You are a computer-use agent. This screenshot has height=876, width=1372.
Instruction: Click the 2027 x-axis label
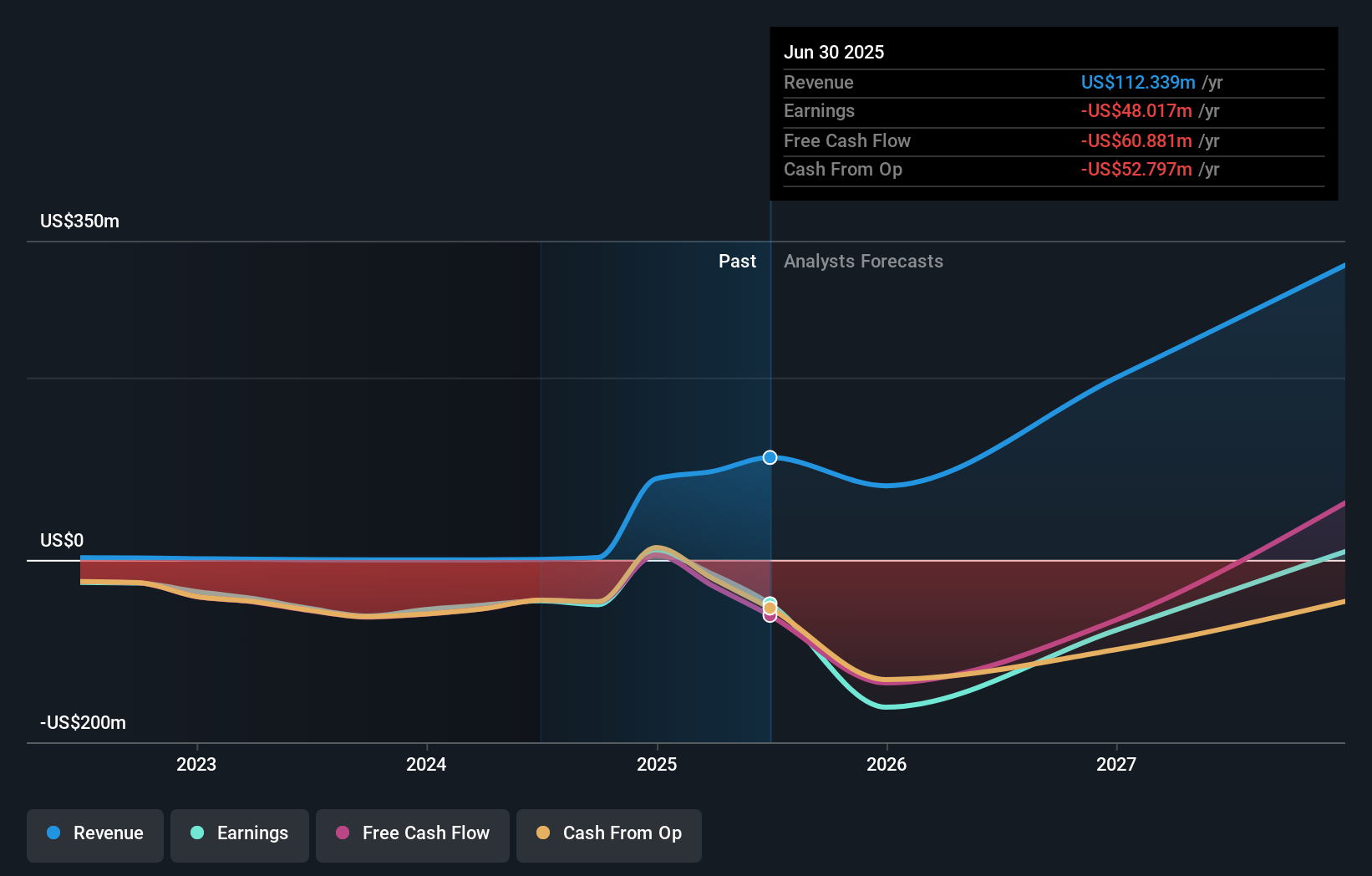(x=1116, y=764)
